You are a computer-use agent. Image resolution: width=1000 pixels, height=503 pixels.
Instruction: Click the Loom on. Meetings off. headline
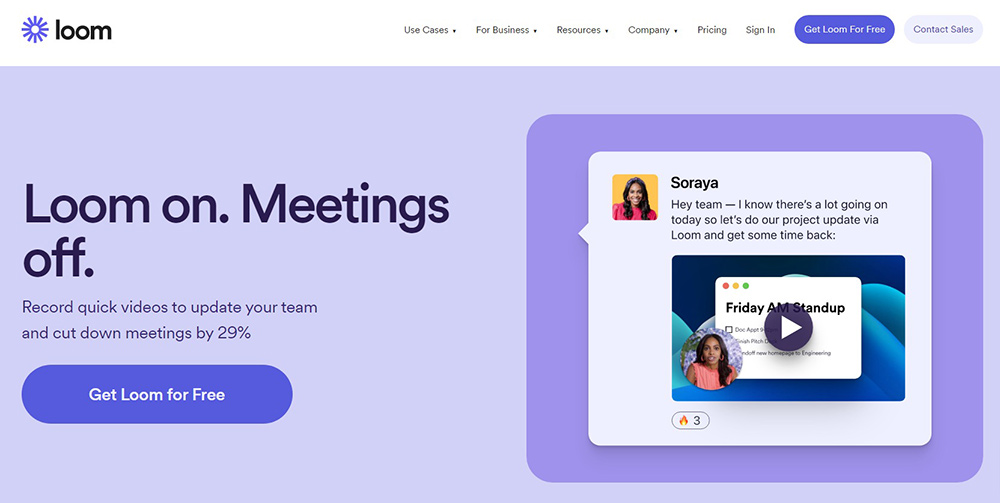[x=235, y=230]
